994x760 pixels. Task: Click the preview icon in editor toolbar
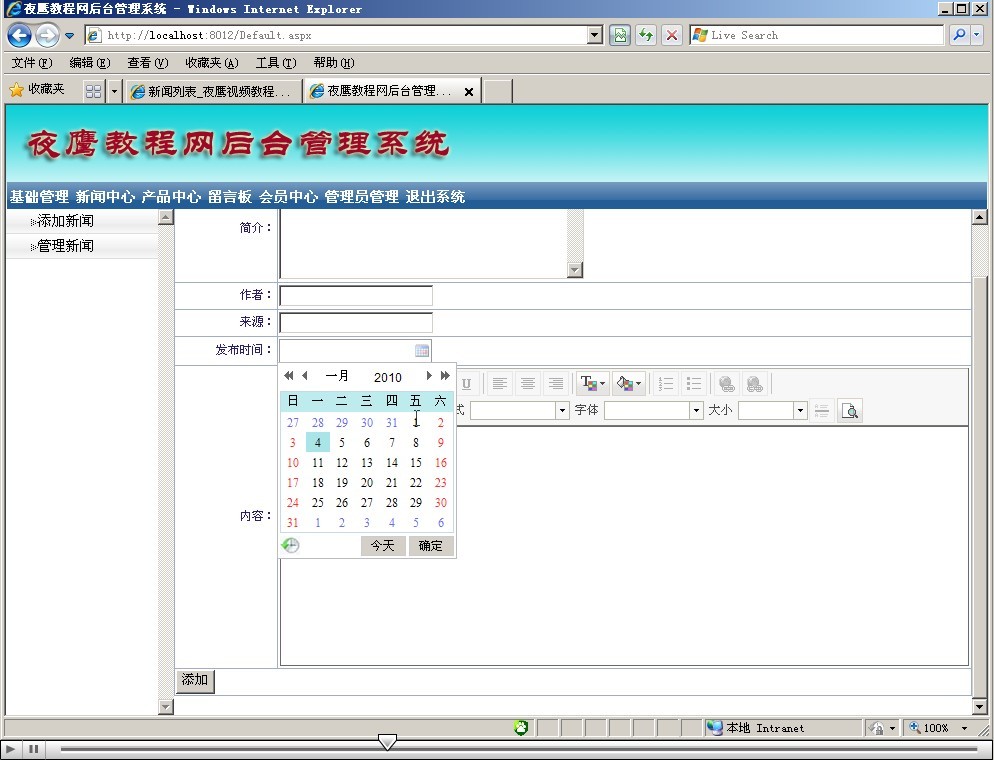(x=849, y=411)
